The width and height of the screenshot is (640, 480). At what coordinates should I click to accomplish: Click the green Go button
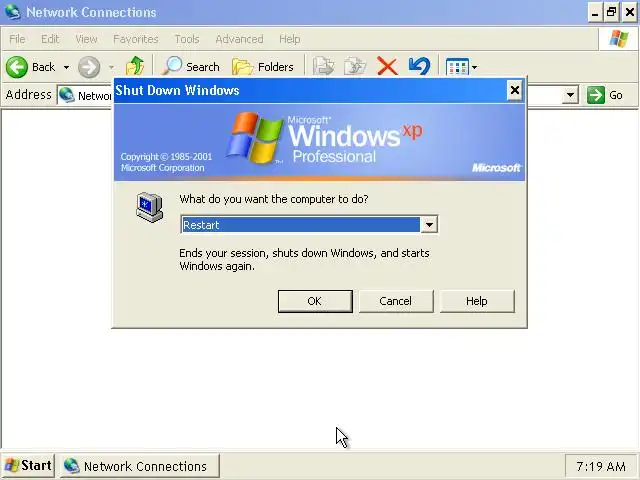(605, 95)
